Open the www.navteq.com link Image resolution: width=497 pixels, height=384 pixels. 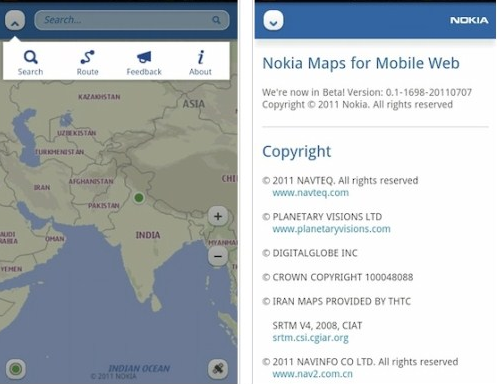pos(311,193)
